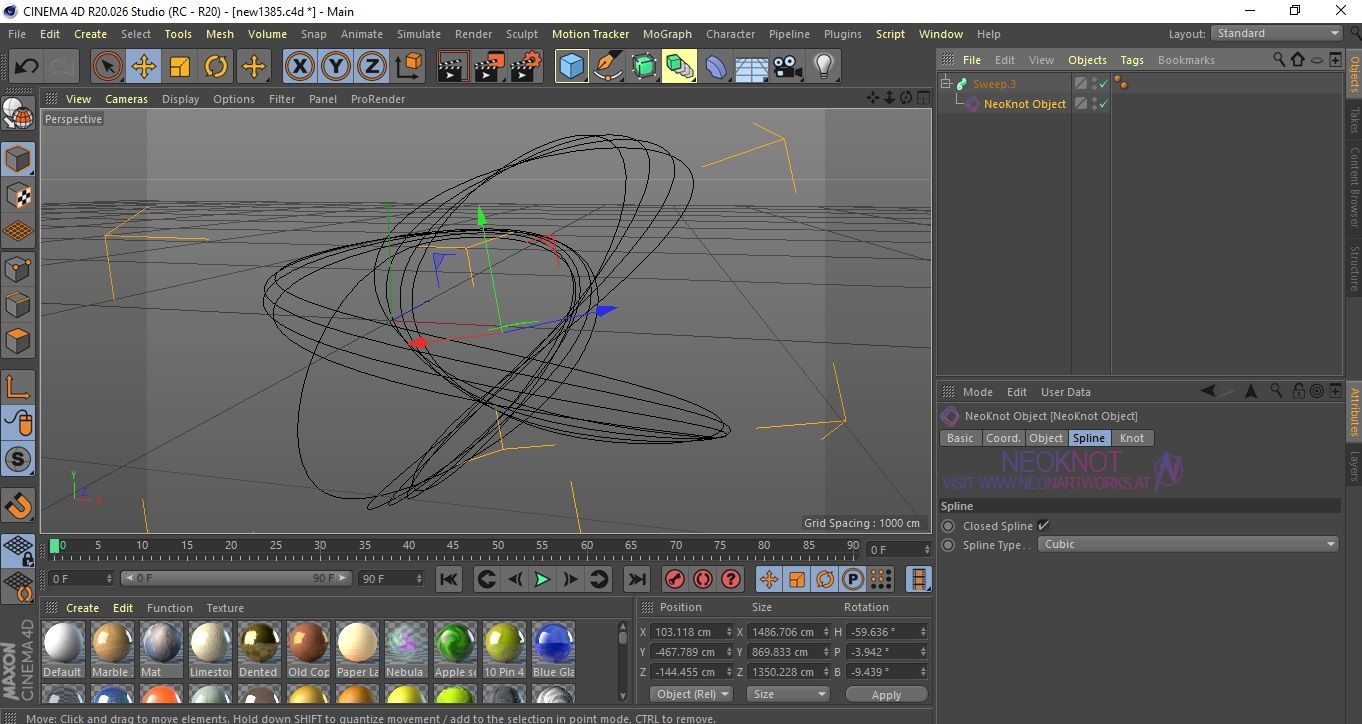
Task: Click frame 45 on the timeline ruler
Action: (454, 546)
